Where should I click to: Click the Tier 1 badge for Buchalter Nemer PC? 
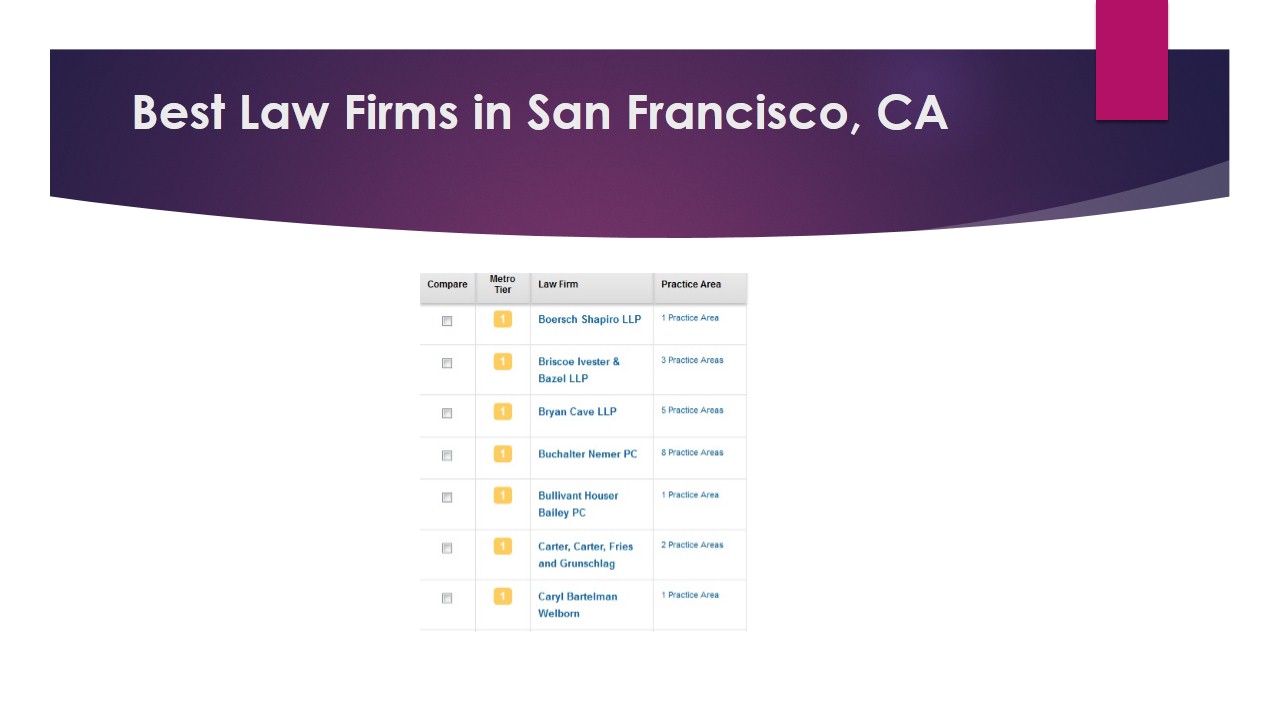coord(502,455)
